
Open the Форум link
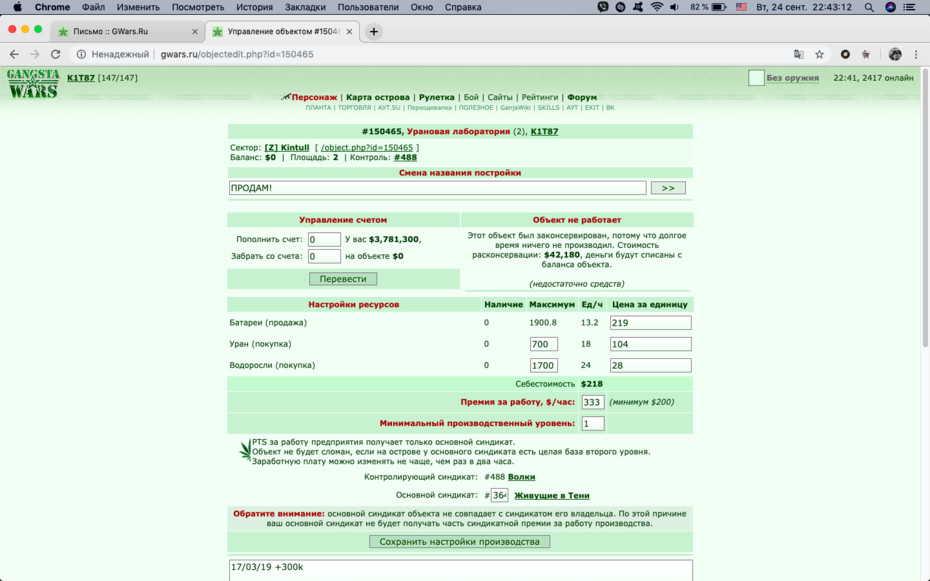pos(582,97)
